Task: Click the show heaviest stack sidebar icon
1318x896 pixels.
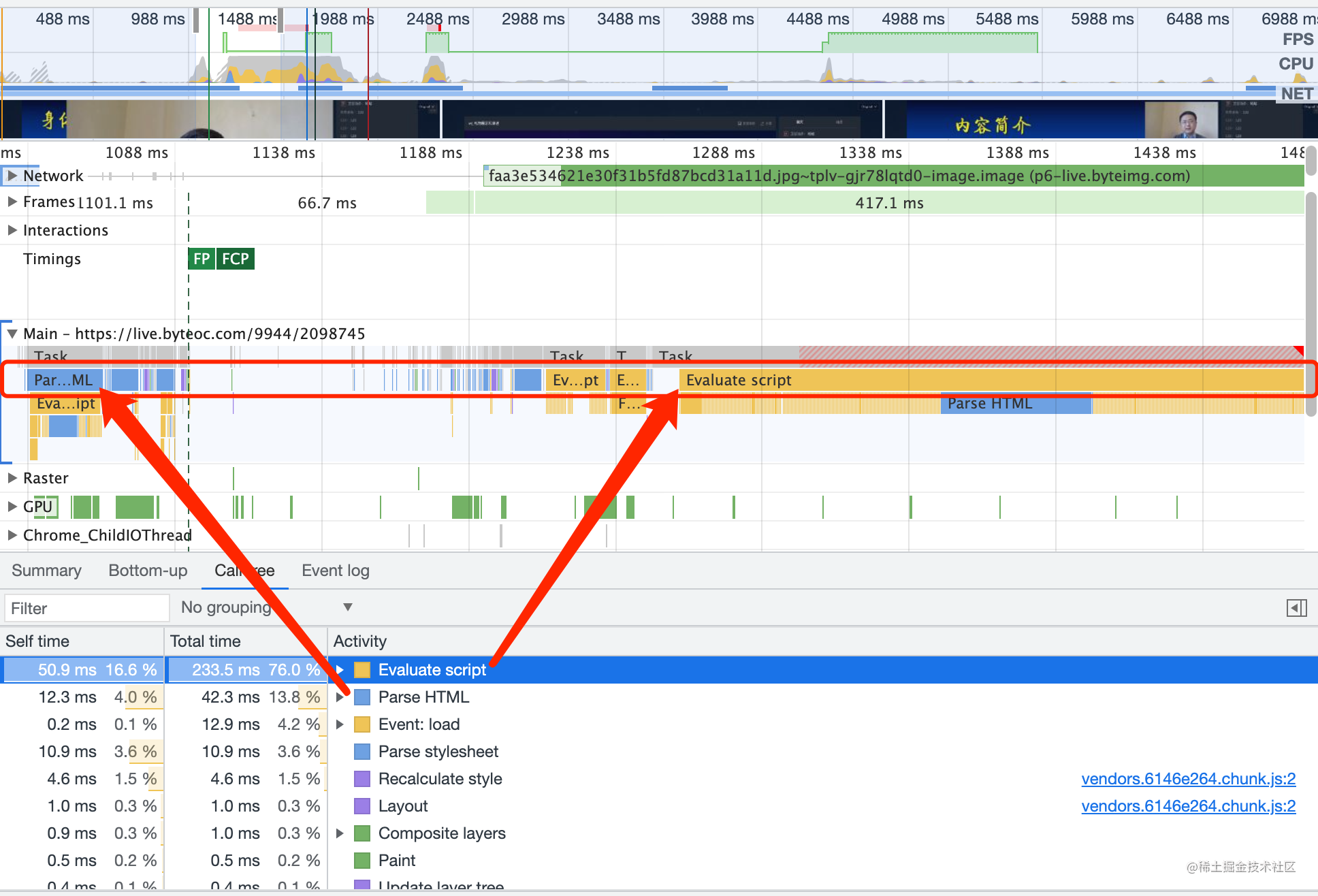Action: [1296, 608]
